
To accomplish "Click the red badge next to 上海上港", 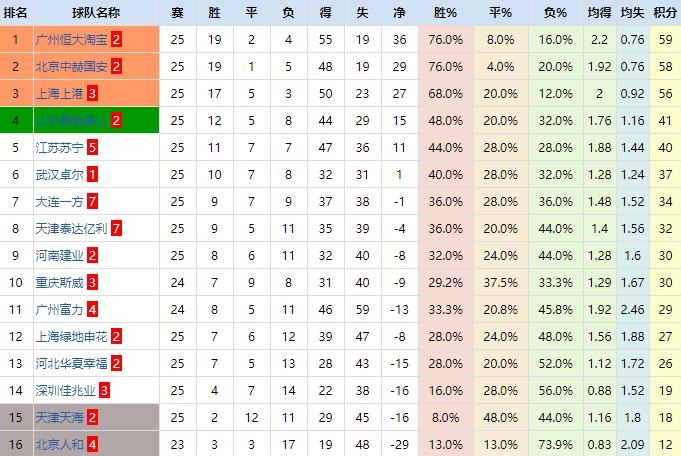I will pos(92,93).
